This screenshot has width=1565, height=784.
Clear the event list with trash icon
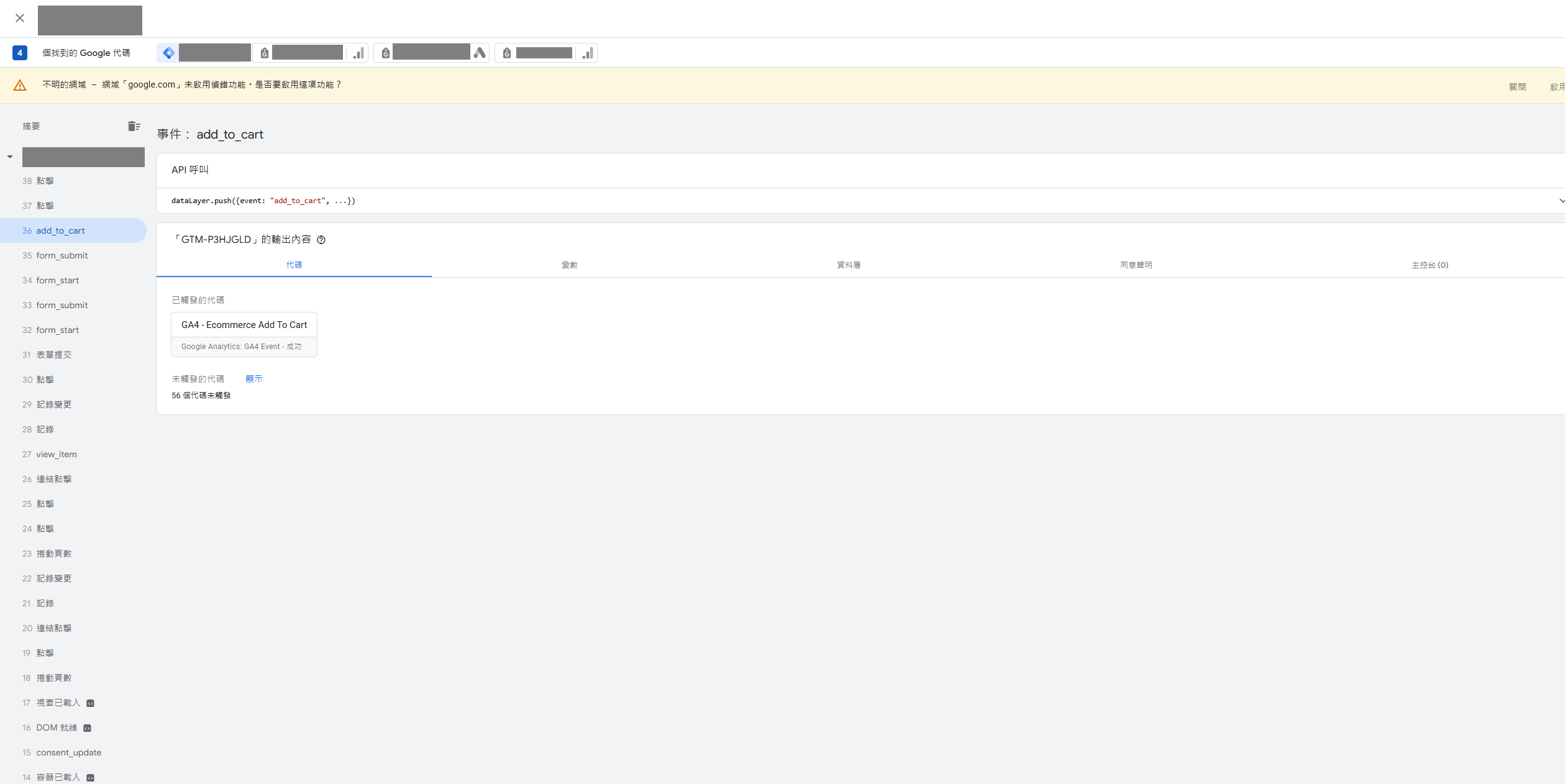[134, 126]
